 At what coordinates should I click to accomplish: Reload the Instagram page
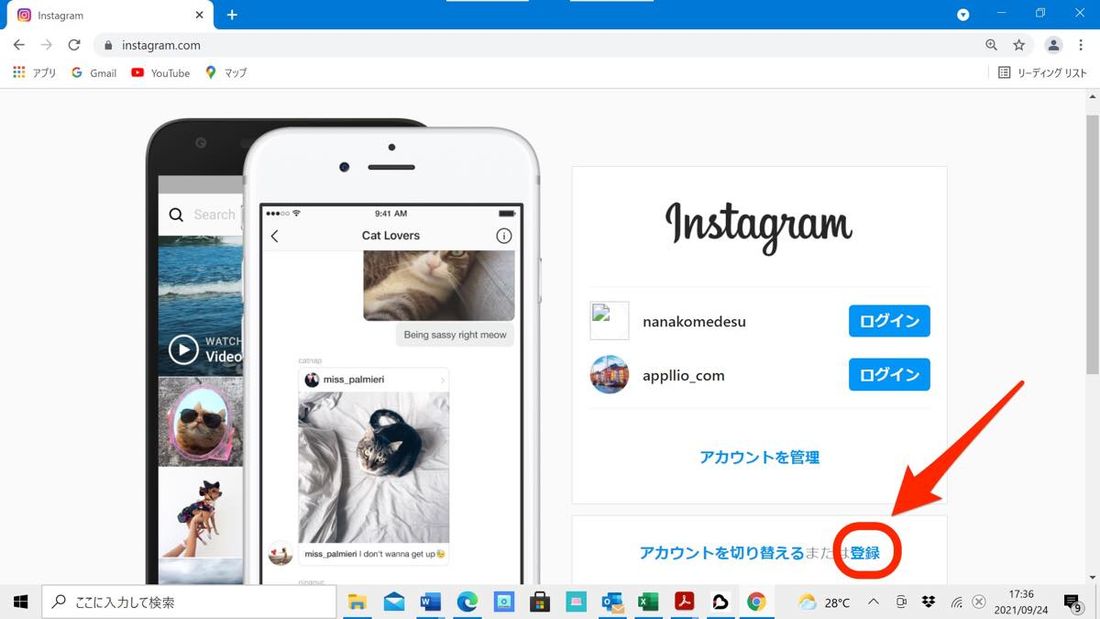[x=74, y=45]
